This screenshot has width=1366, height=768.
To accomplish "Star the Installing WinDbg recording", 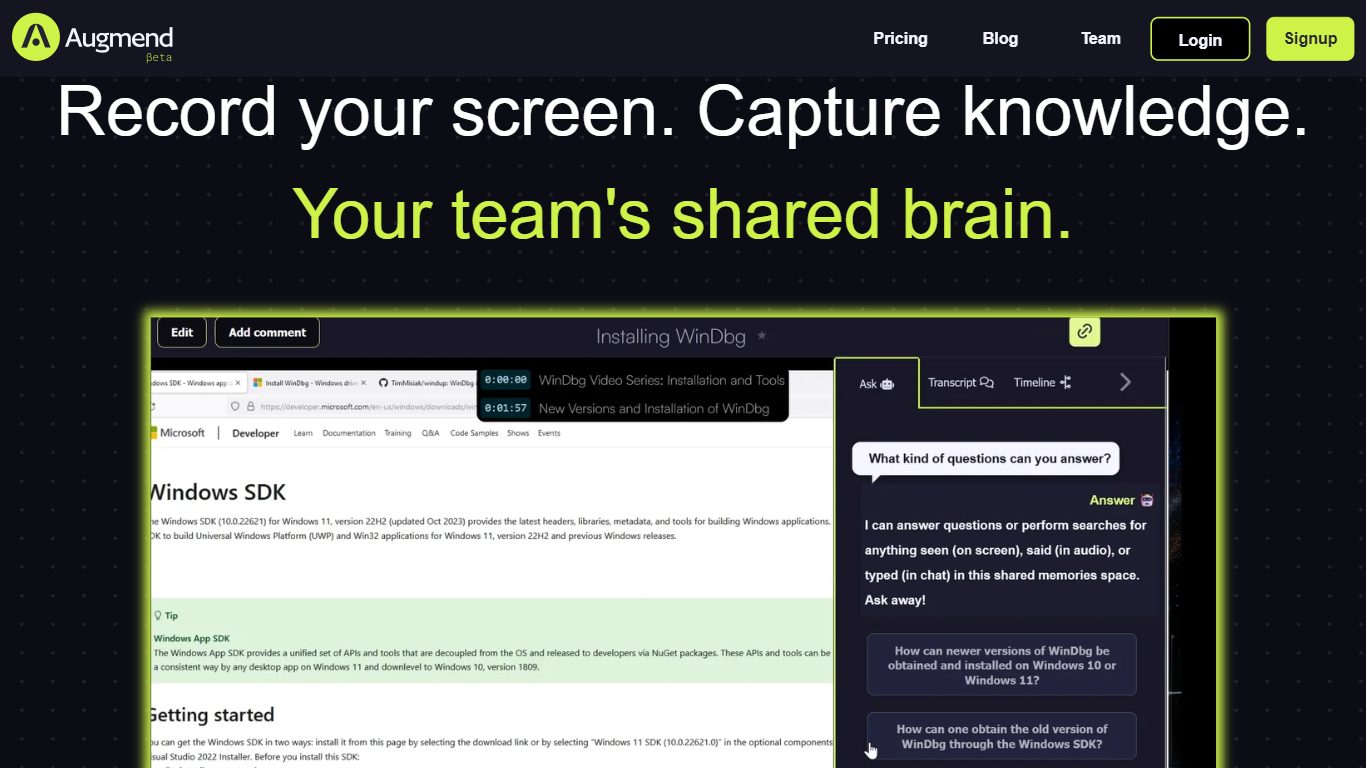I will point(762,336).
